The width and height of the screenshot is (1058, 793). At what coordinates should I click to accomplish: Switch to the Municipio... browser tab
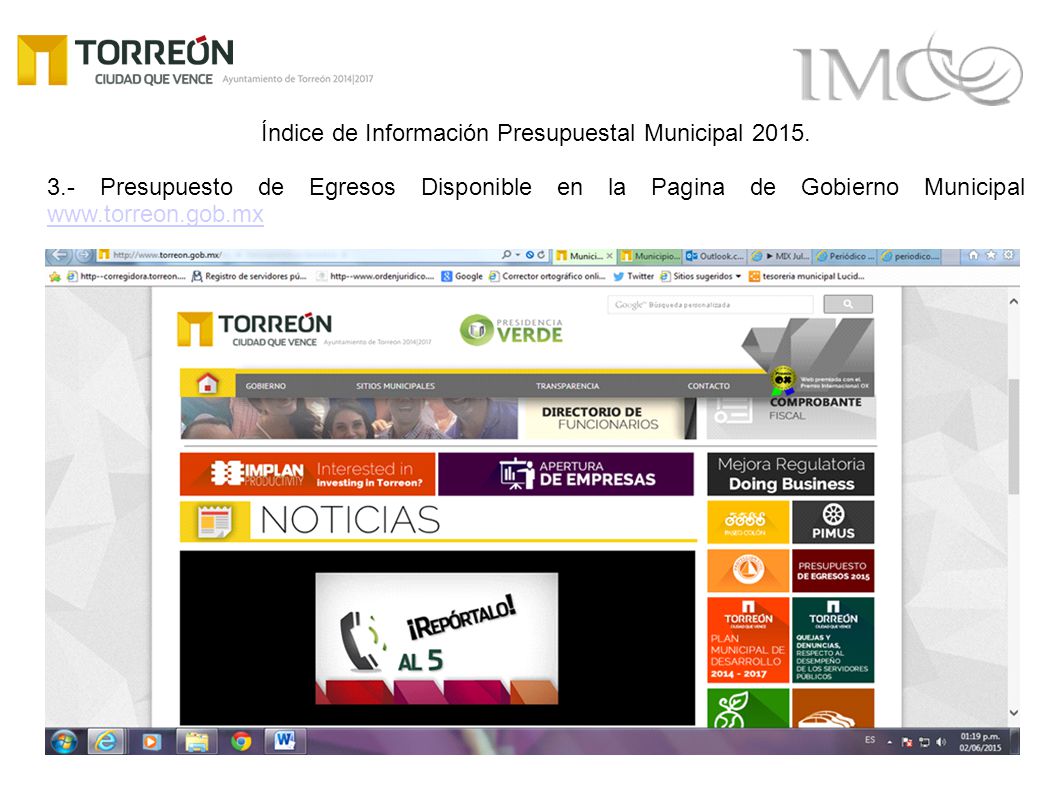click(x=650, y=256)
